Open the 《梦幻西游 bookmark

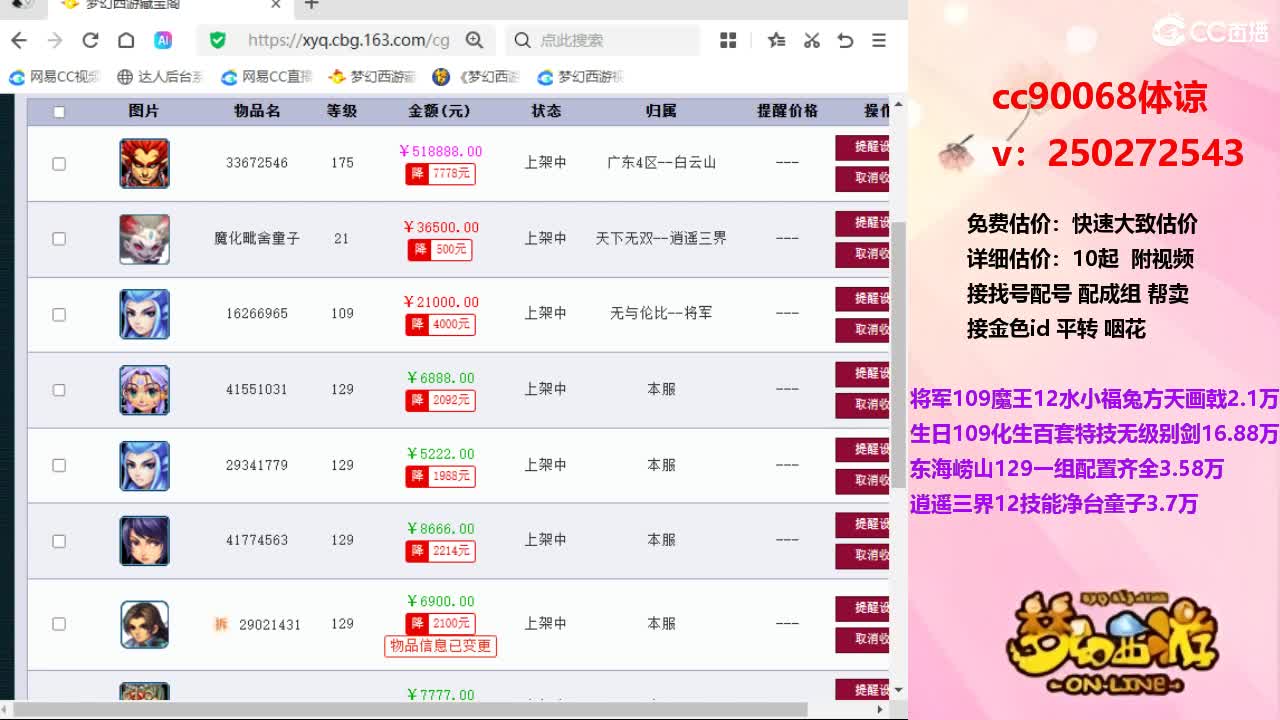476,77
